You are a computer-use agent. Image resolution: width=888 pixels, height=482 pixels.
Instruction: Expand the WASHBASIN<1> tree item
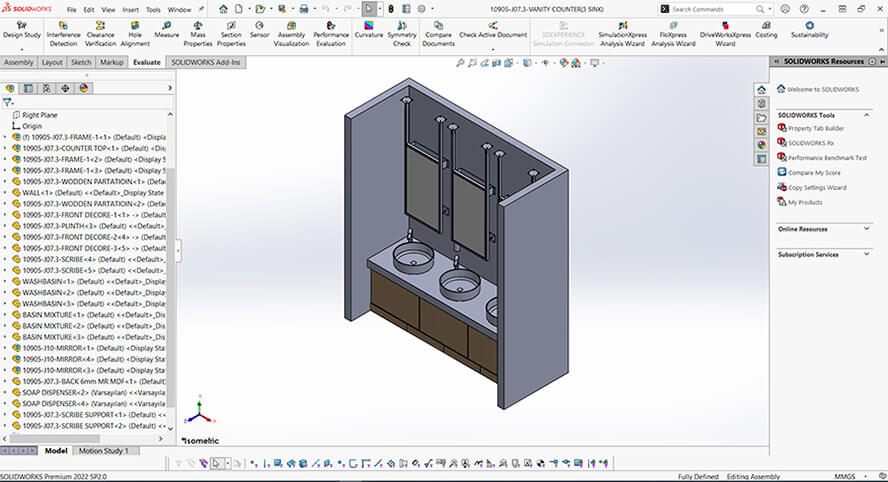[5, 281]
